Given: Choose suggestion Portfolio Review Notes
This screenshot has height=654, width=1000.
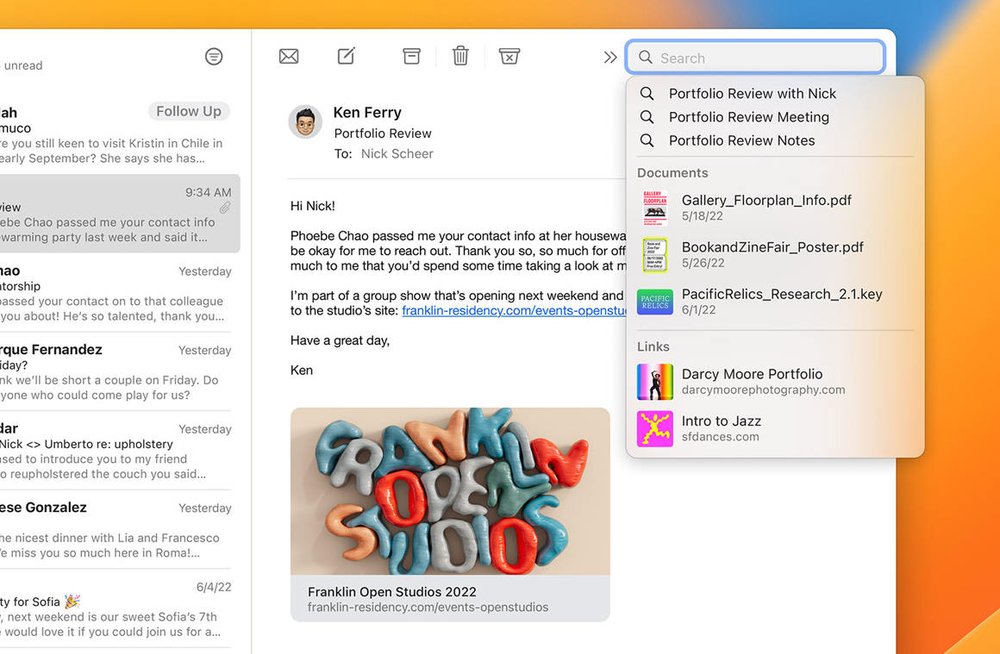Looking at the screenshot, I should (x=775, y=141).
